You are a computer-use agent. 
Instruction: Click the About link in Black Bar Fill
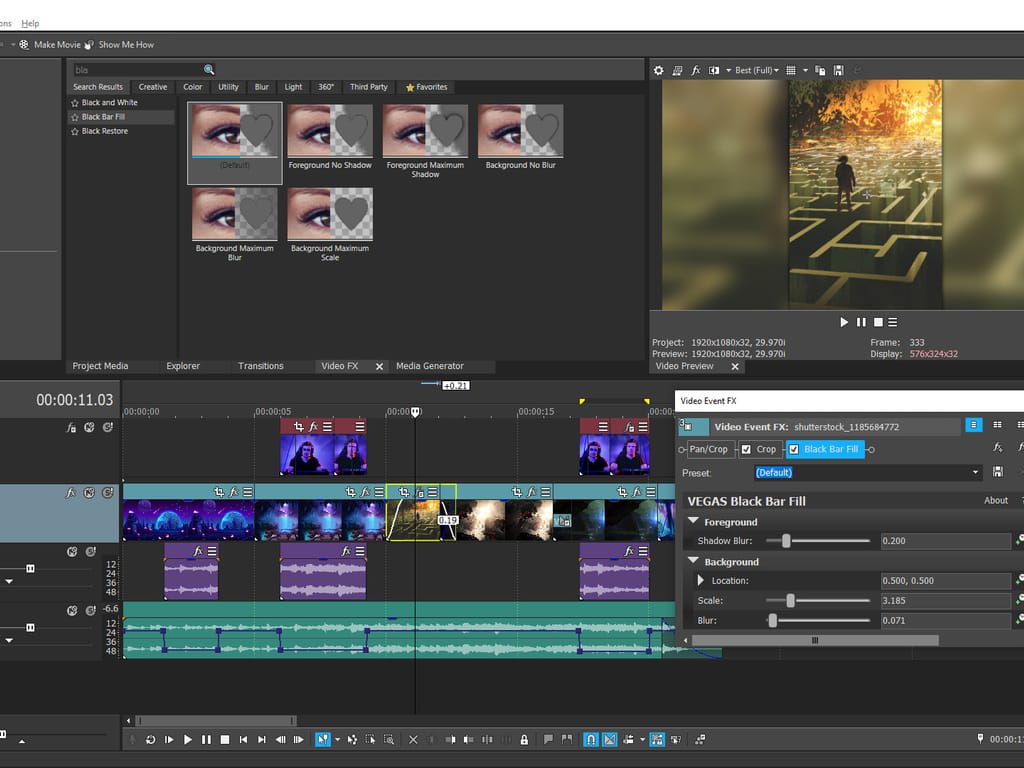point(995,501)
